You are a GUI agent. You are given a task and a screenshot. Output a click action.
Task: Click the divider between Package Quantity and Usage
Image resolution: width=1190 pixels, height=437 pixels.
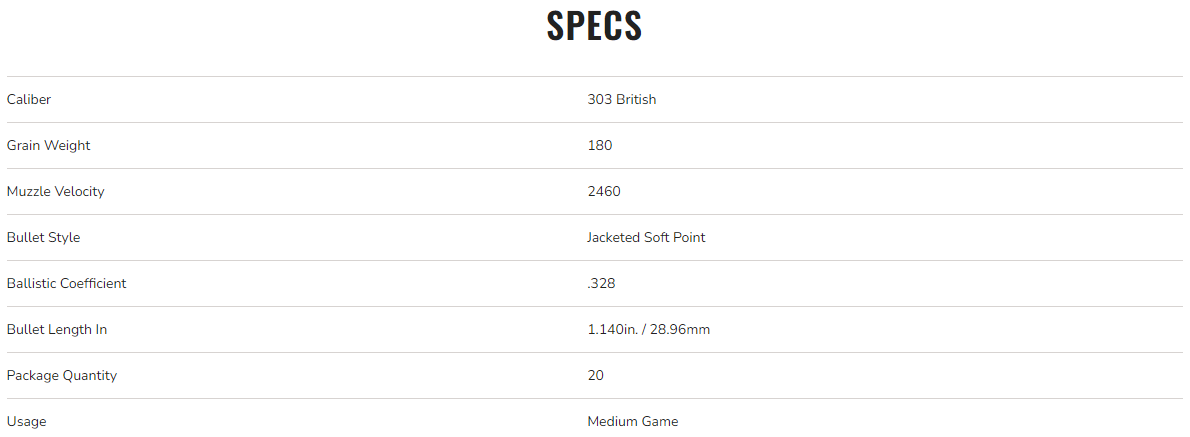click(x=594, y=398)
